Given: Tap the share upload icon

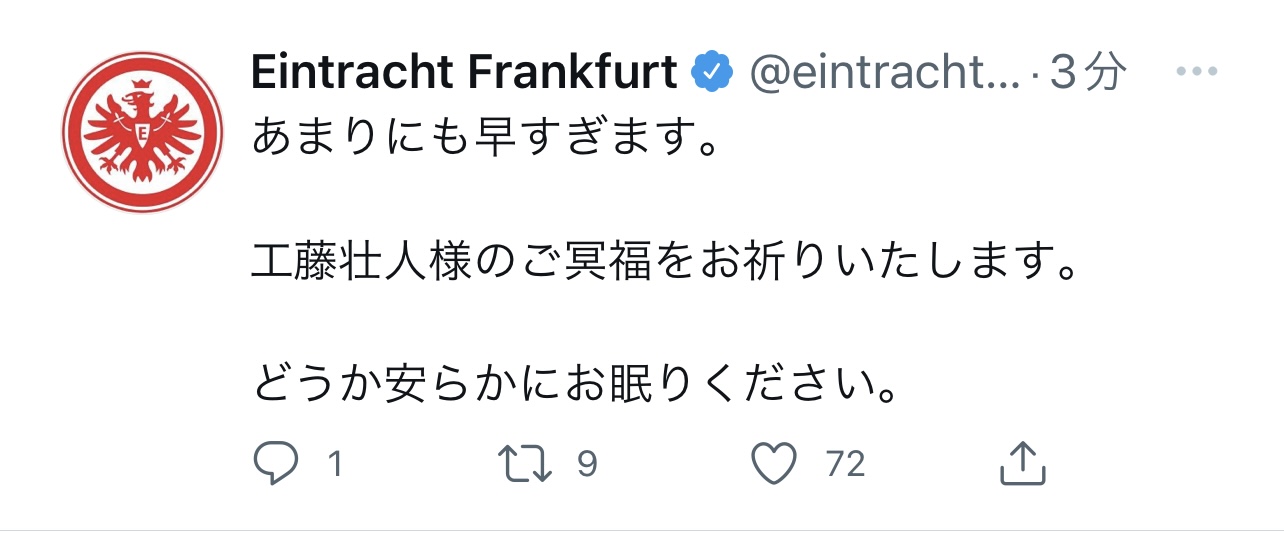Looking at the screenshot, I should tap(1022, 464).
